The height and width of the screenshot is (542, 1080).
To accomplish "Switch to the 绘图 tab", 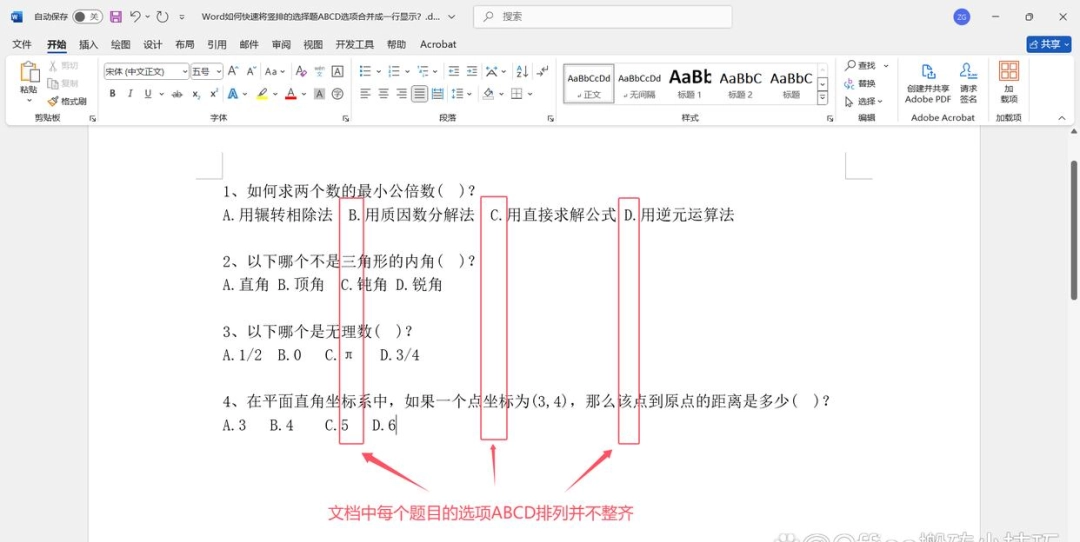I will pyautogui.click(x=121, y=44).
